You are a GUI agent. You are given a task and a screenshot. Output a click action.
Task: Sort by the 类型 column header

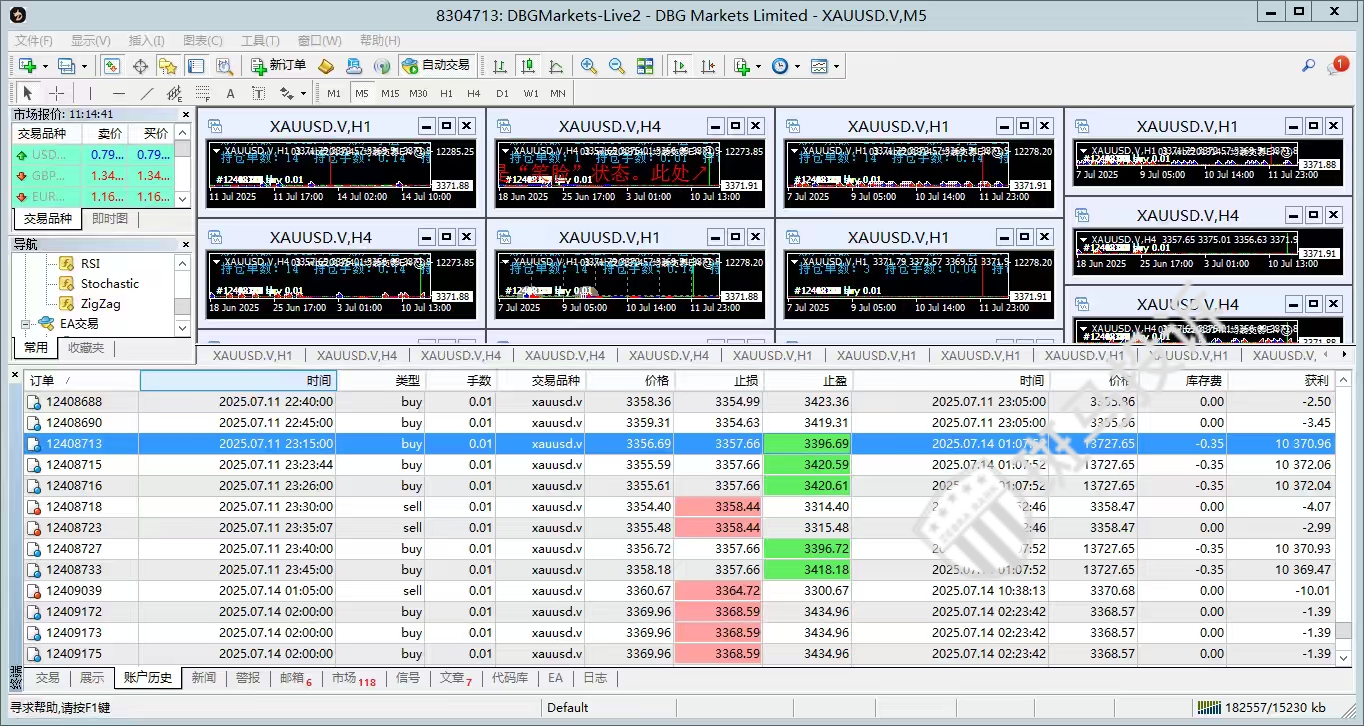click(x=382, y=381)
